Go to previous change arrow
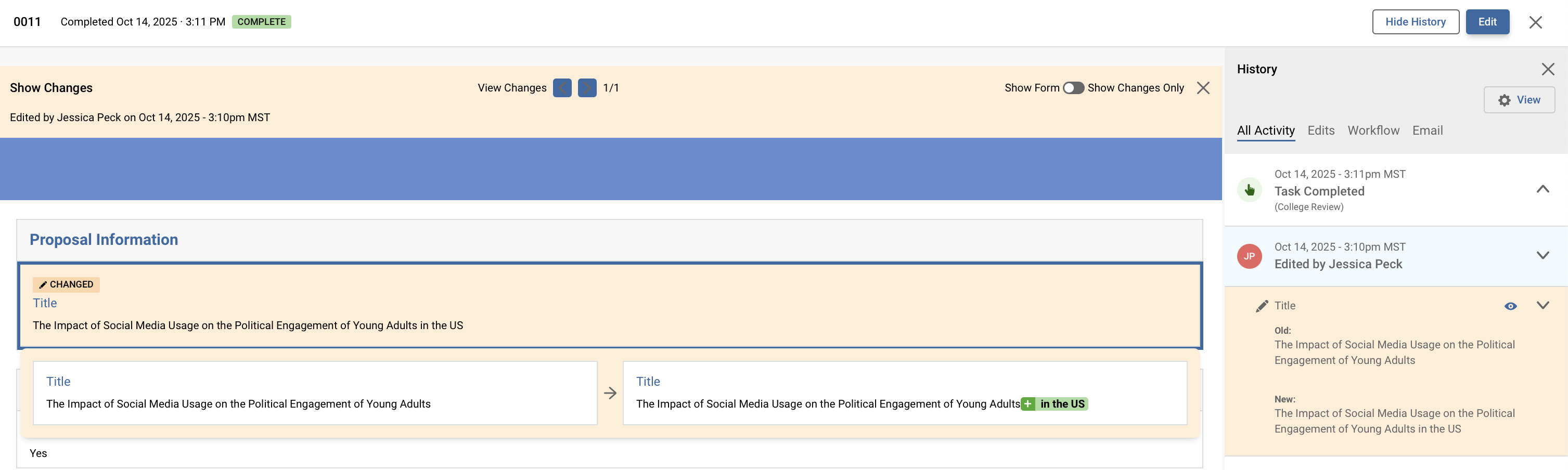Image resolution: width=1568 pixels, height=470 pixels. (562, 87)
